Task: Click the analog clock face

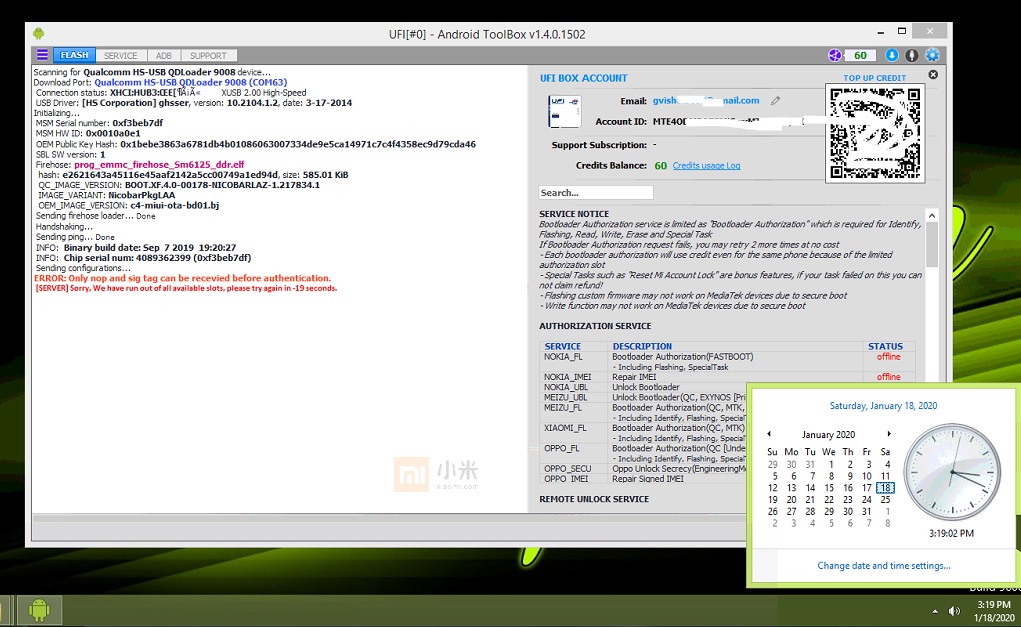Action: tap(952, 472)
